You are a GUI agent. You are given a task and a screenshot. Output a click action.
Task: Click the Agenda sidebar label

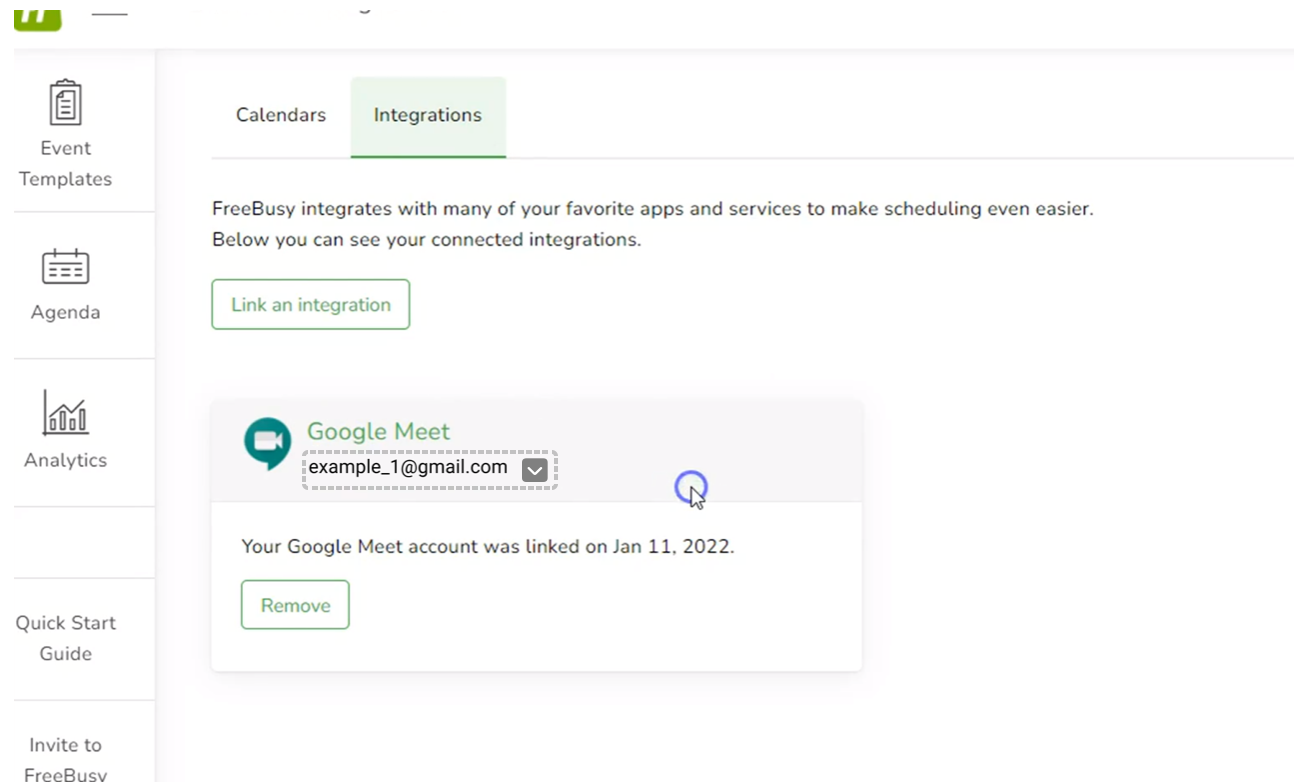coord(66,312)
